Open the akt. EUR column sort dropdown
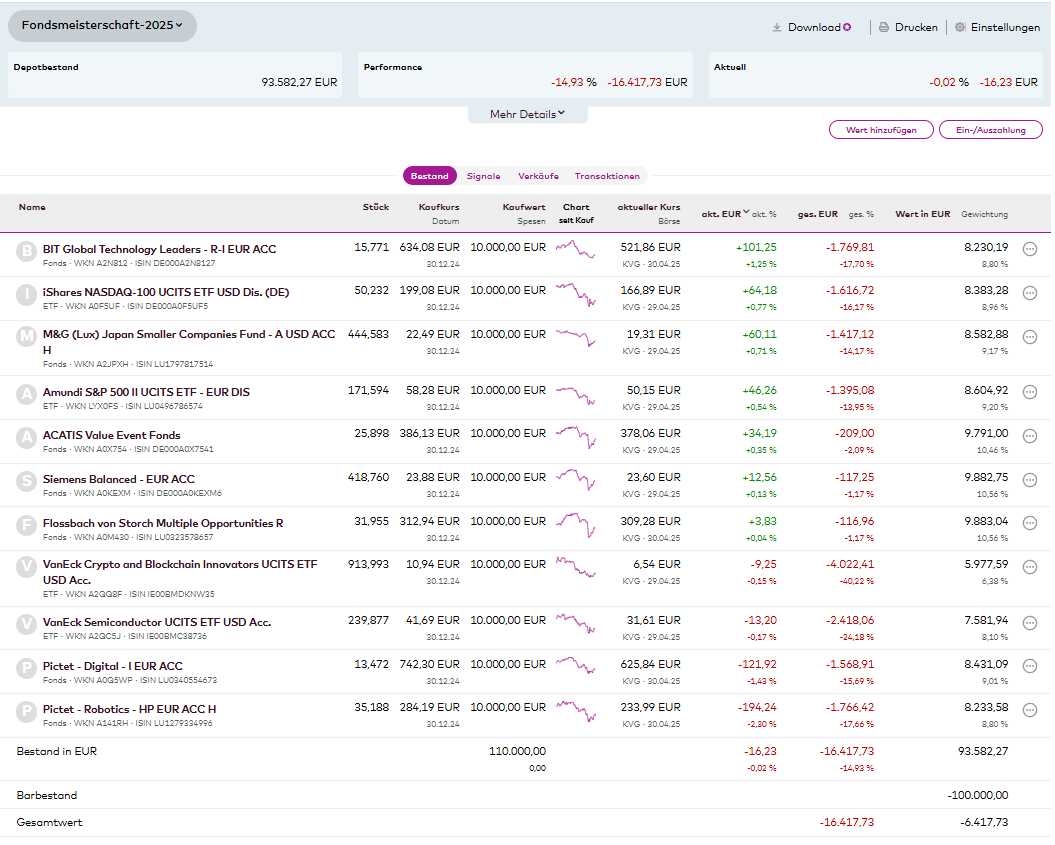Viewport: 1055px width, 845px height. pyautogui.click(x=746, y=213)
